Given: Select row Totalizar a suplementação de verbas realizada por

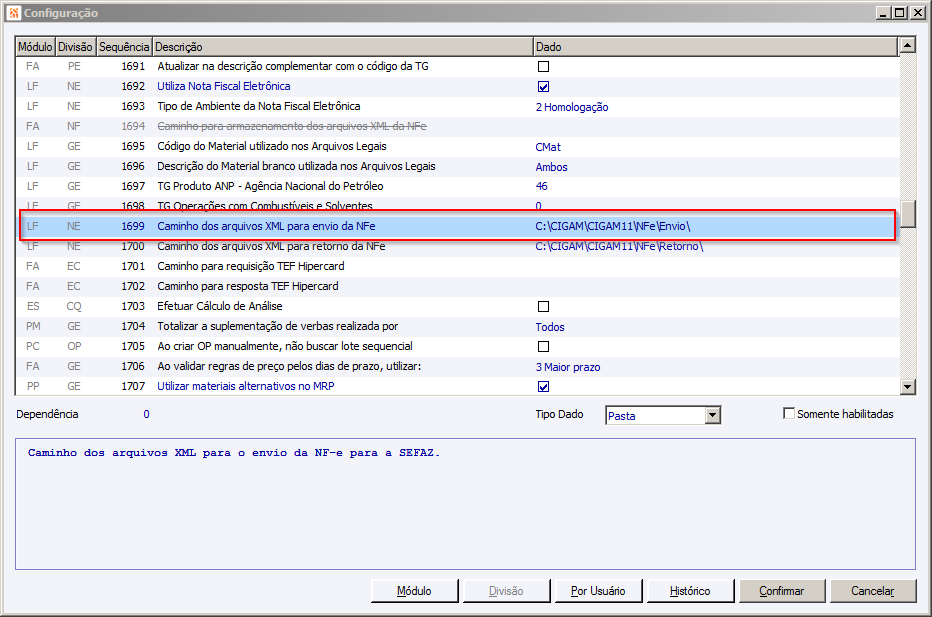Looking at the screenshot, I should 458,326.
